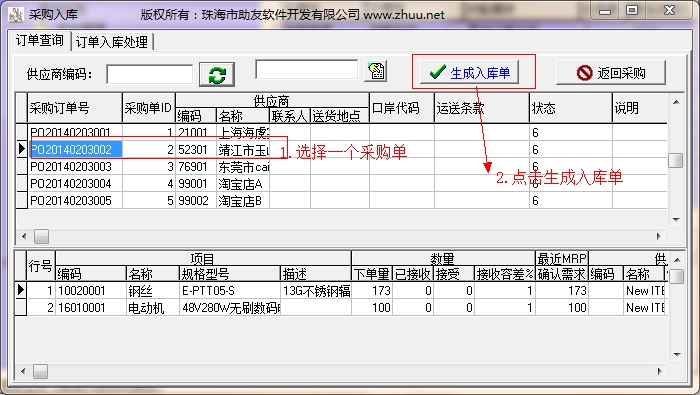Click the upper grid scroll-up arrow

point(676,102)
